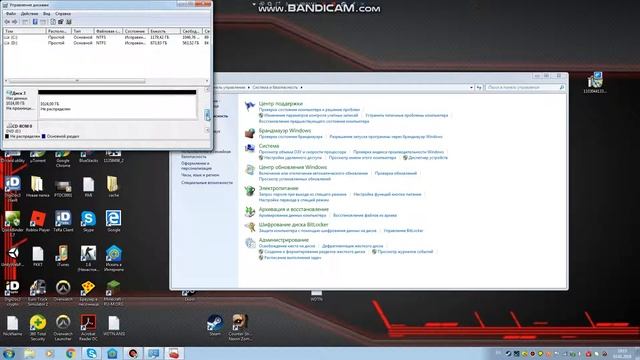
Task: Click the Система computer icon
Action: (x=250, y=148)
